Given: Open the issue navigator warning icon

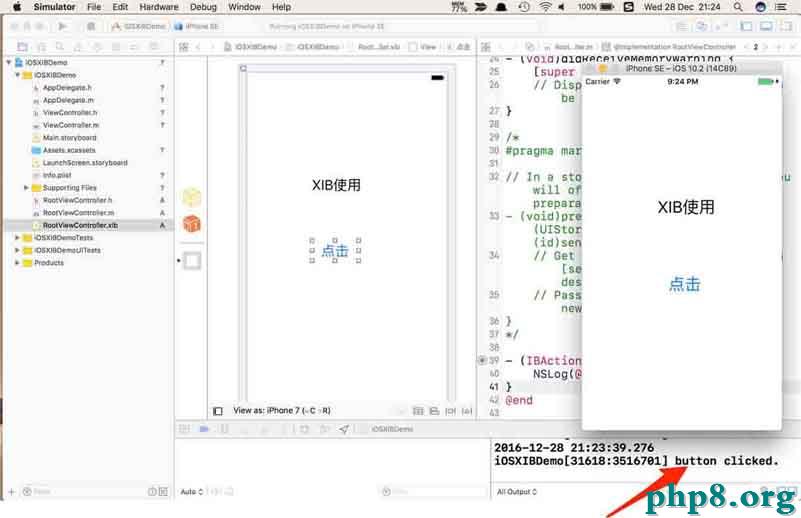Looking at the screenshot, I should tap(78, 46).
